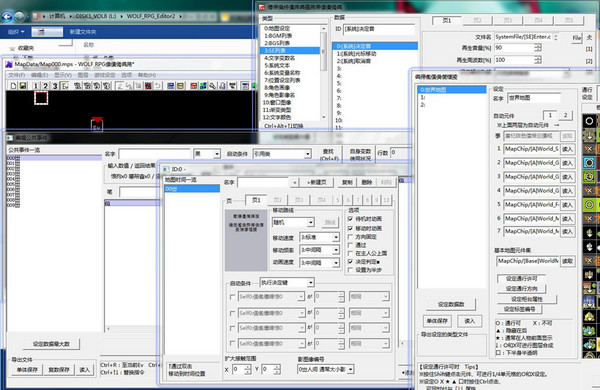
Task: Select the white circle map chip tile
Action: [589, 121]
